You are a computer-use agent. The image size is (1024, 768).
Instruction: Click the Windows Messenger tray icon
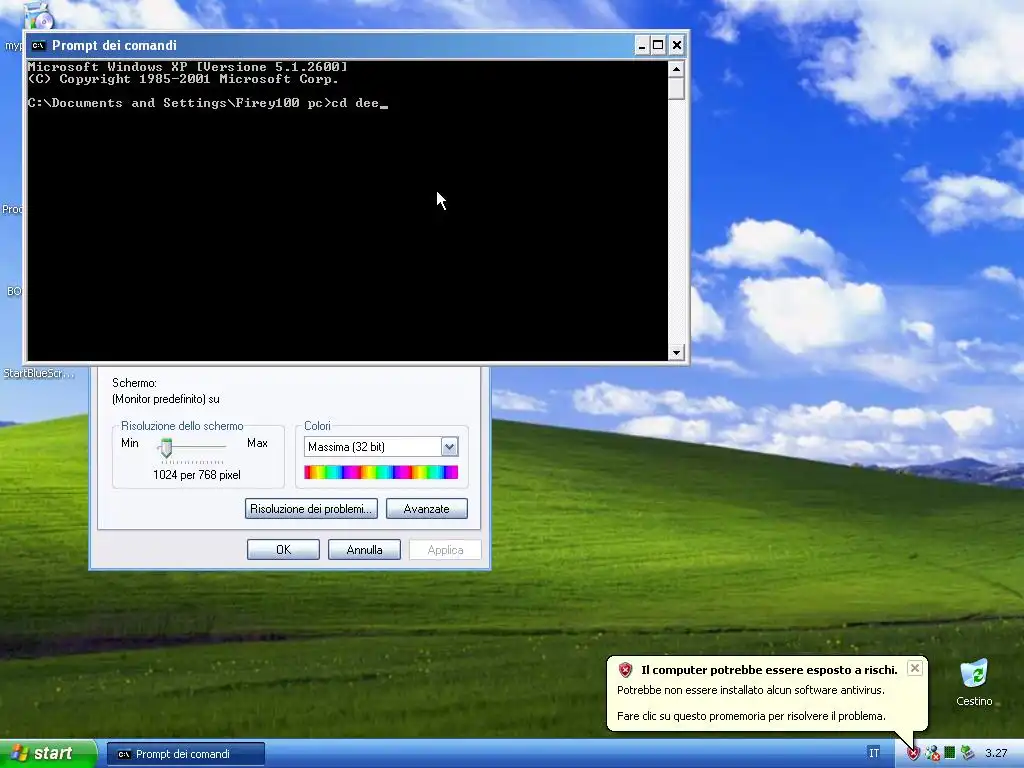coord(932,753)
